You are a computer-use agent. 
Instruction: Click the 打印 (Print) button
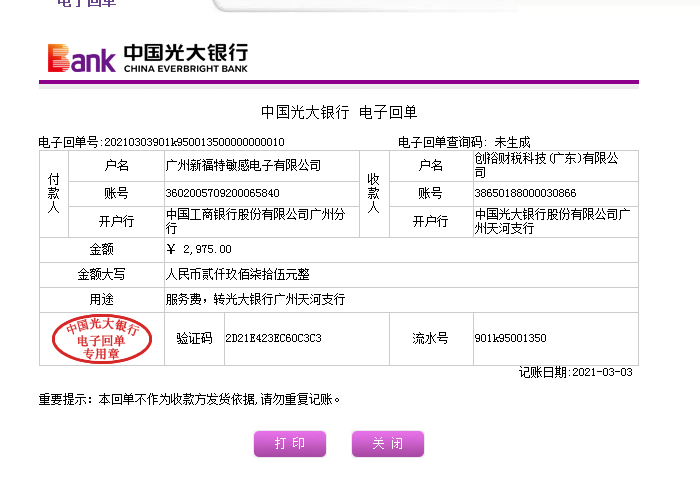tap(290, 443)
